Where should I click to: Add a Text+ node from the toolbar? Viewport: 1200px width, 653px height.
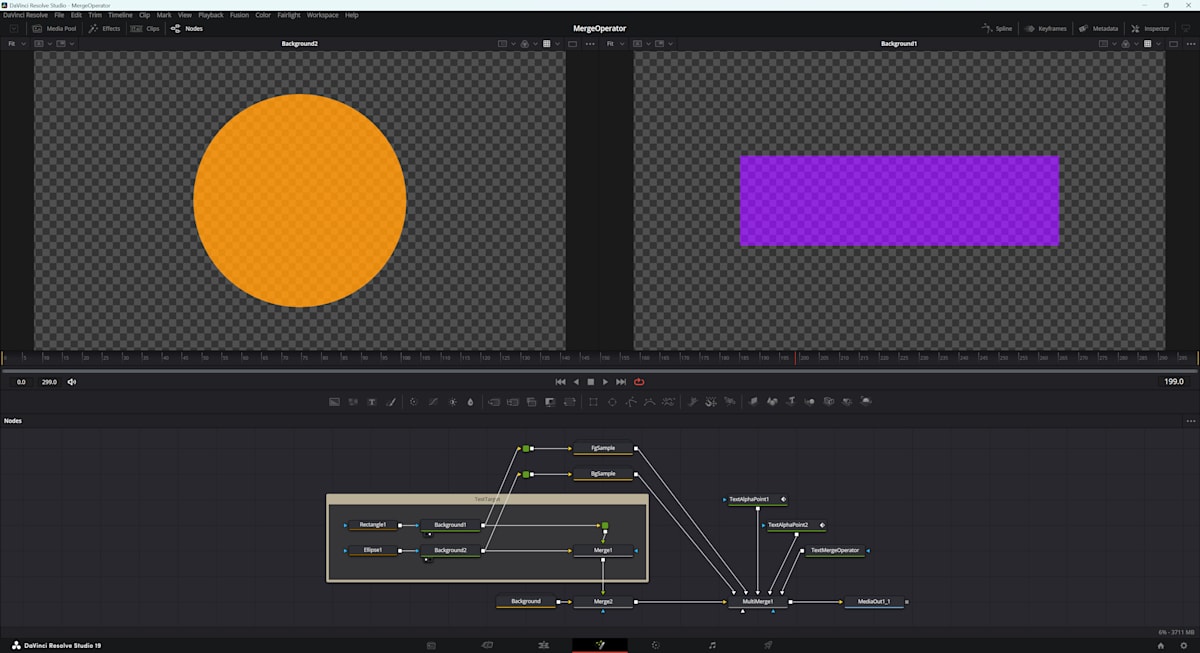click(372, 402)
